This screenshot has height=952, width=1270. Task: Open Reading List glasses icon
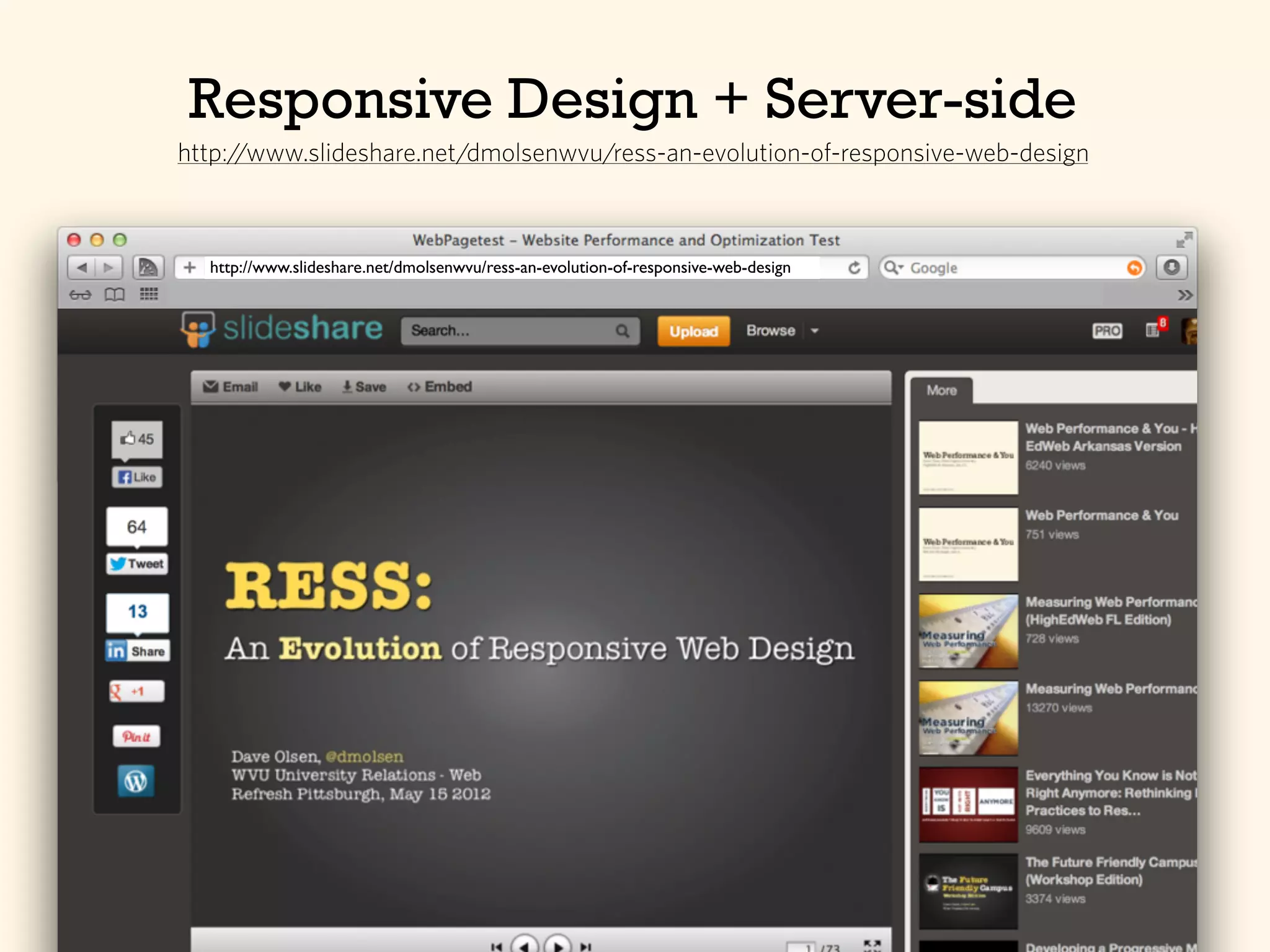(x=80, y=294)
